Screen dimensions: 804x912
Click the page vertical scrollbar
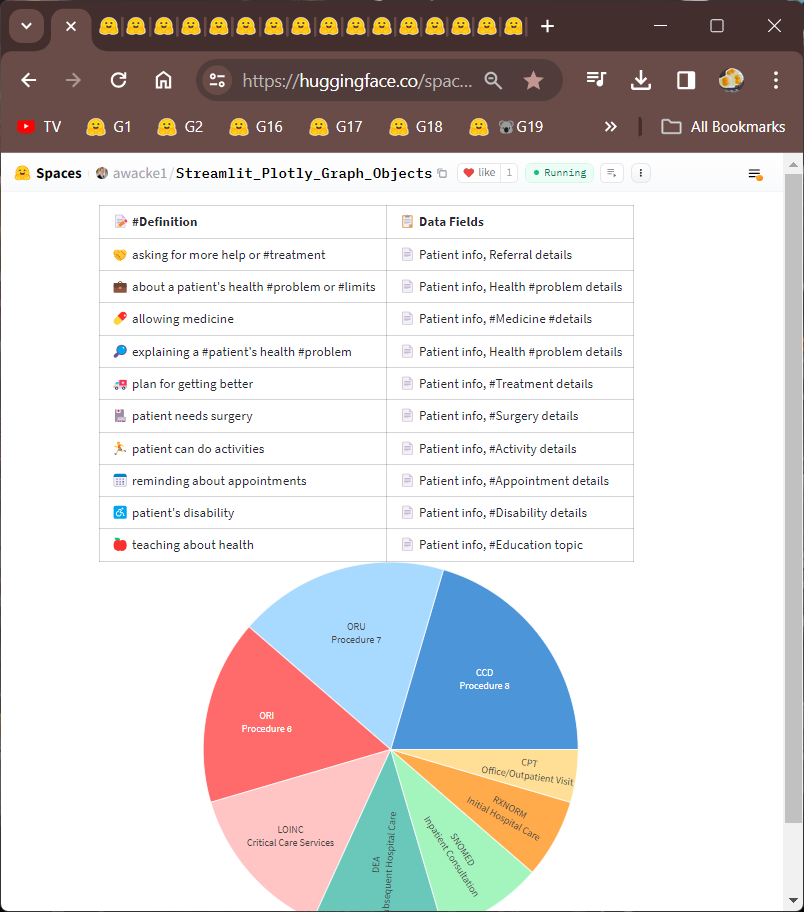point(793,500)
